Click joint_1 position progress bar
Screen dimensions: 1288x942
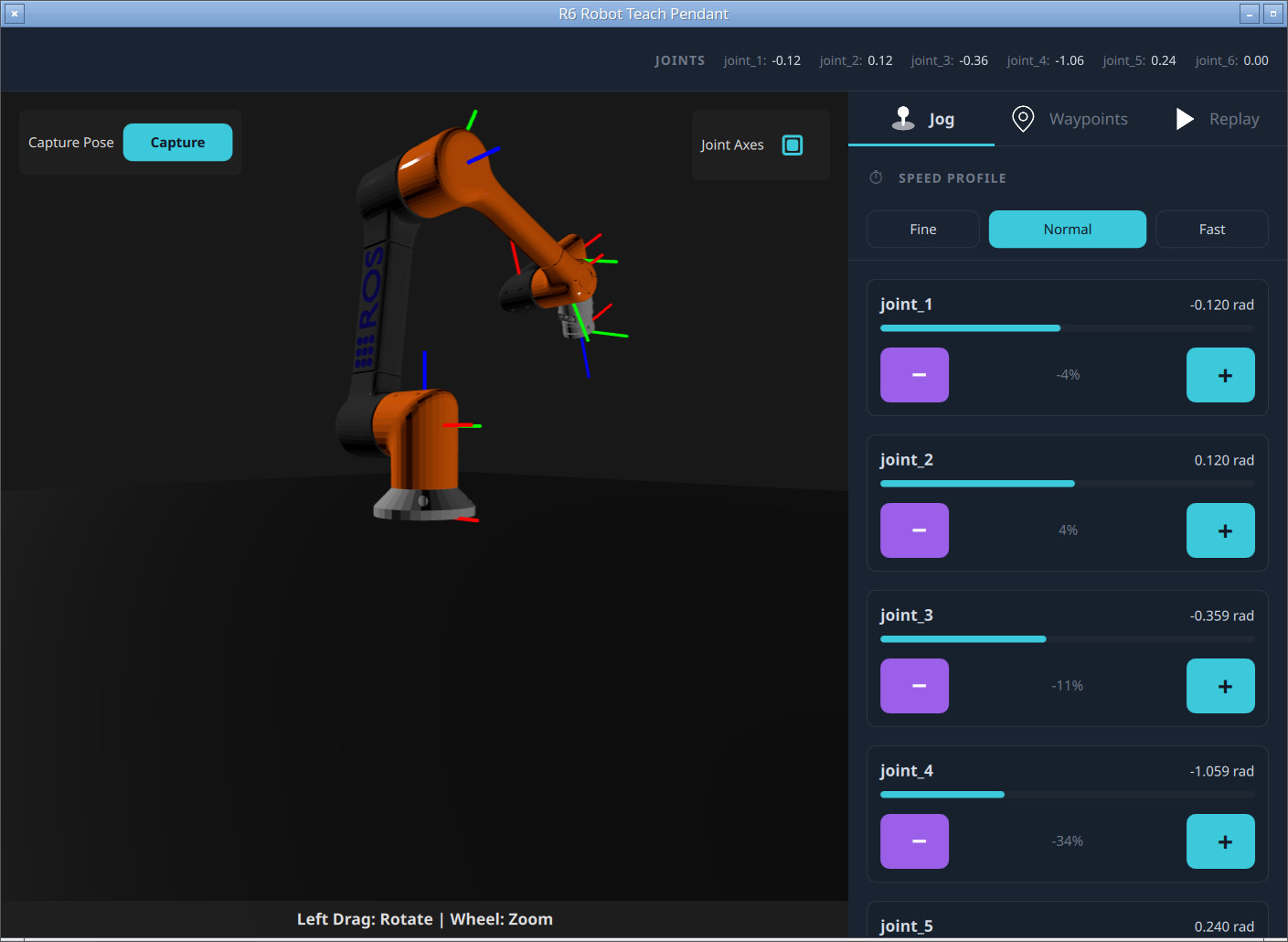tap(1068, 327)
